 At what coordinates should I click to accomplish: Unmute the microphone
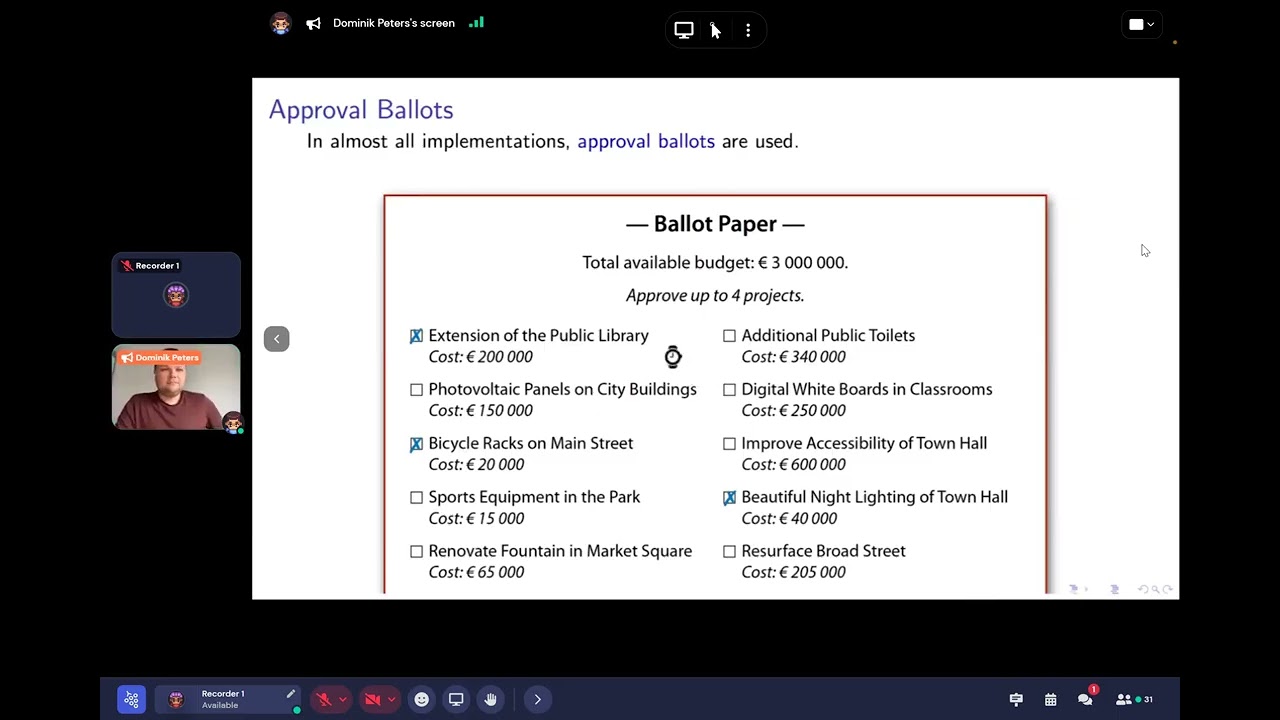point(324,700)
